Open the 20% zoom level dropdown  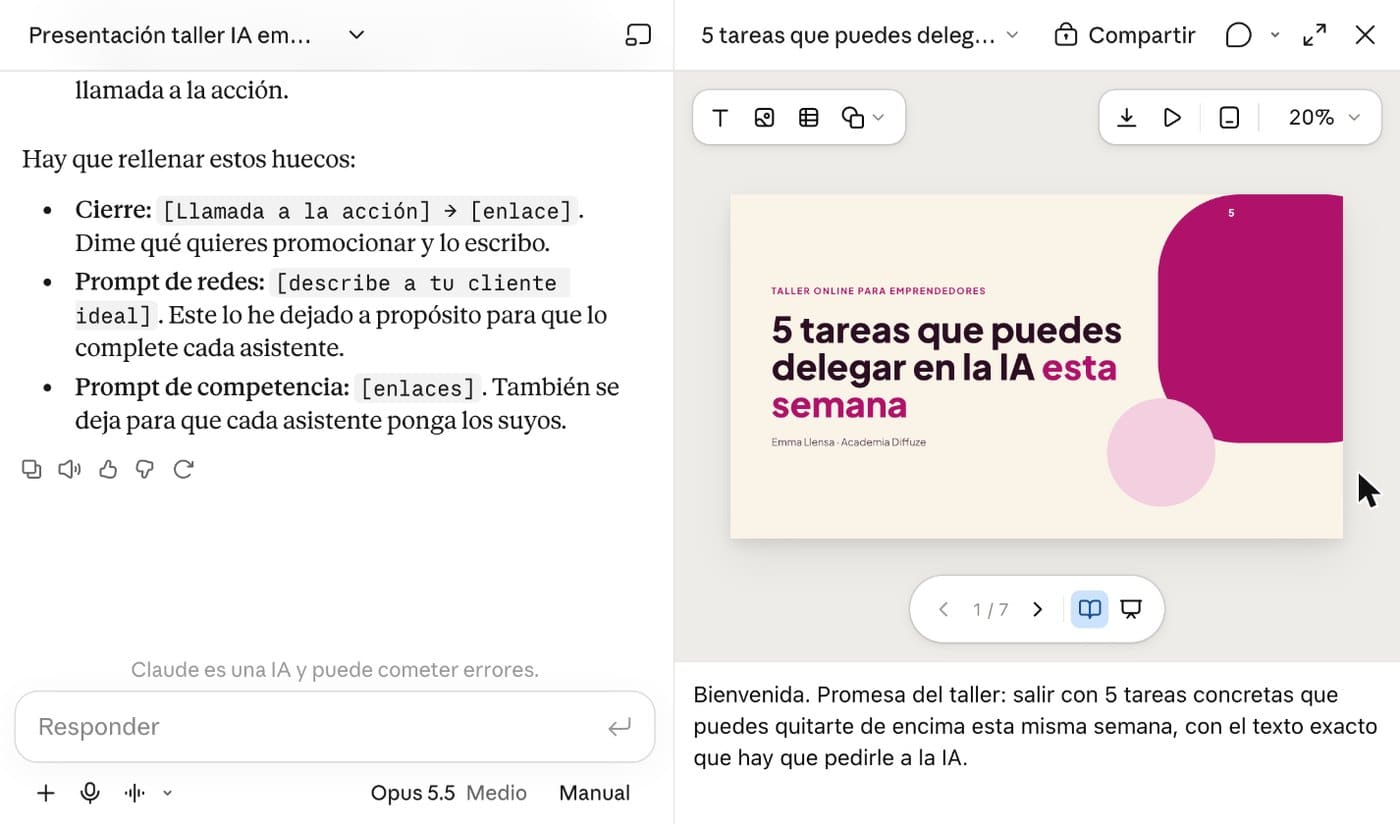pyautogui.click(x=1324, y=118)
